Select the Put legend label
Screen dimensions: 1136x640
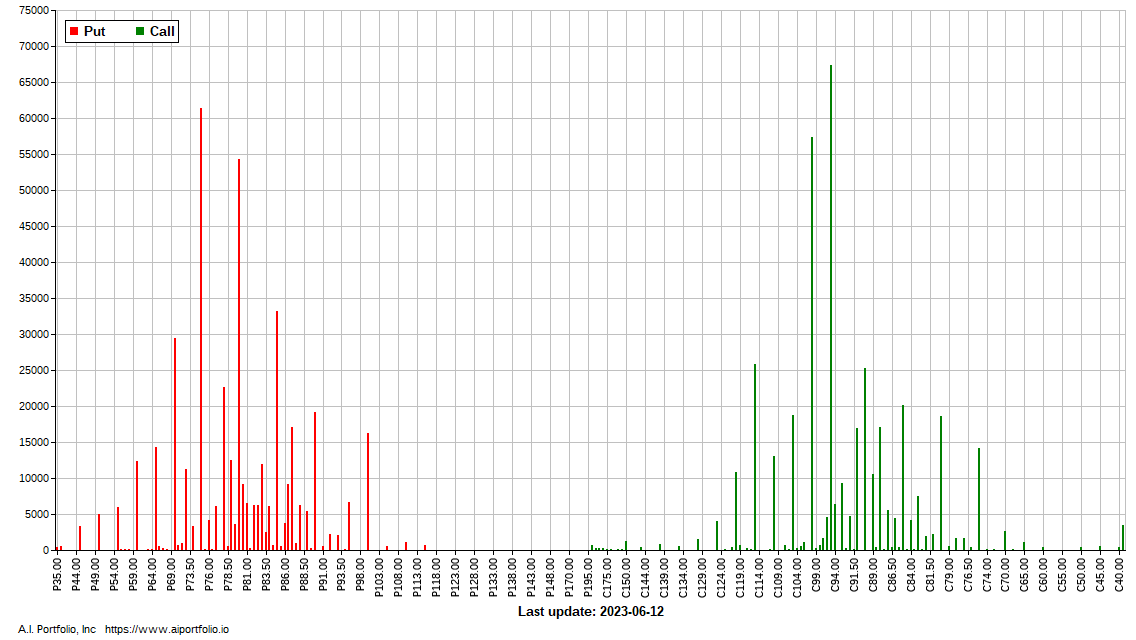[x=94, y=31]
